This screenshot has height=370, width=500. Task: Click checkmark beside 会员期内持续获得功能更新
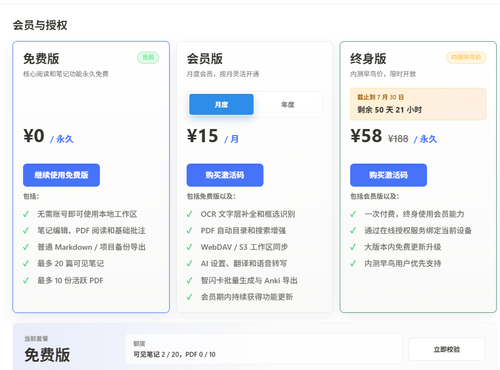pyautogui.click(x=189, y=297)
